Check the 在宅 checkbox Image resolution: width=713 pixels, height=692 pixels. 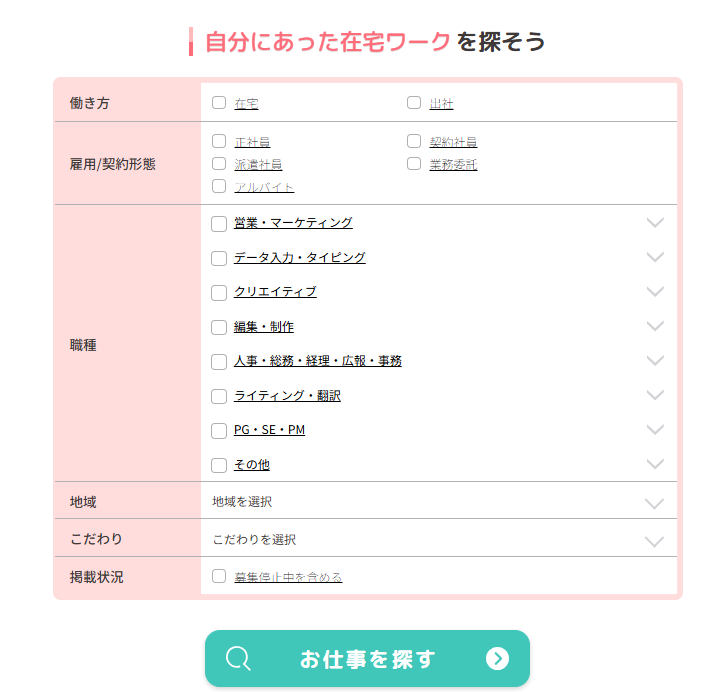point(219,102)
